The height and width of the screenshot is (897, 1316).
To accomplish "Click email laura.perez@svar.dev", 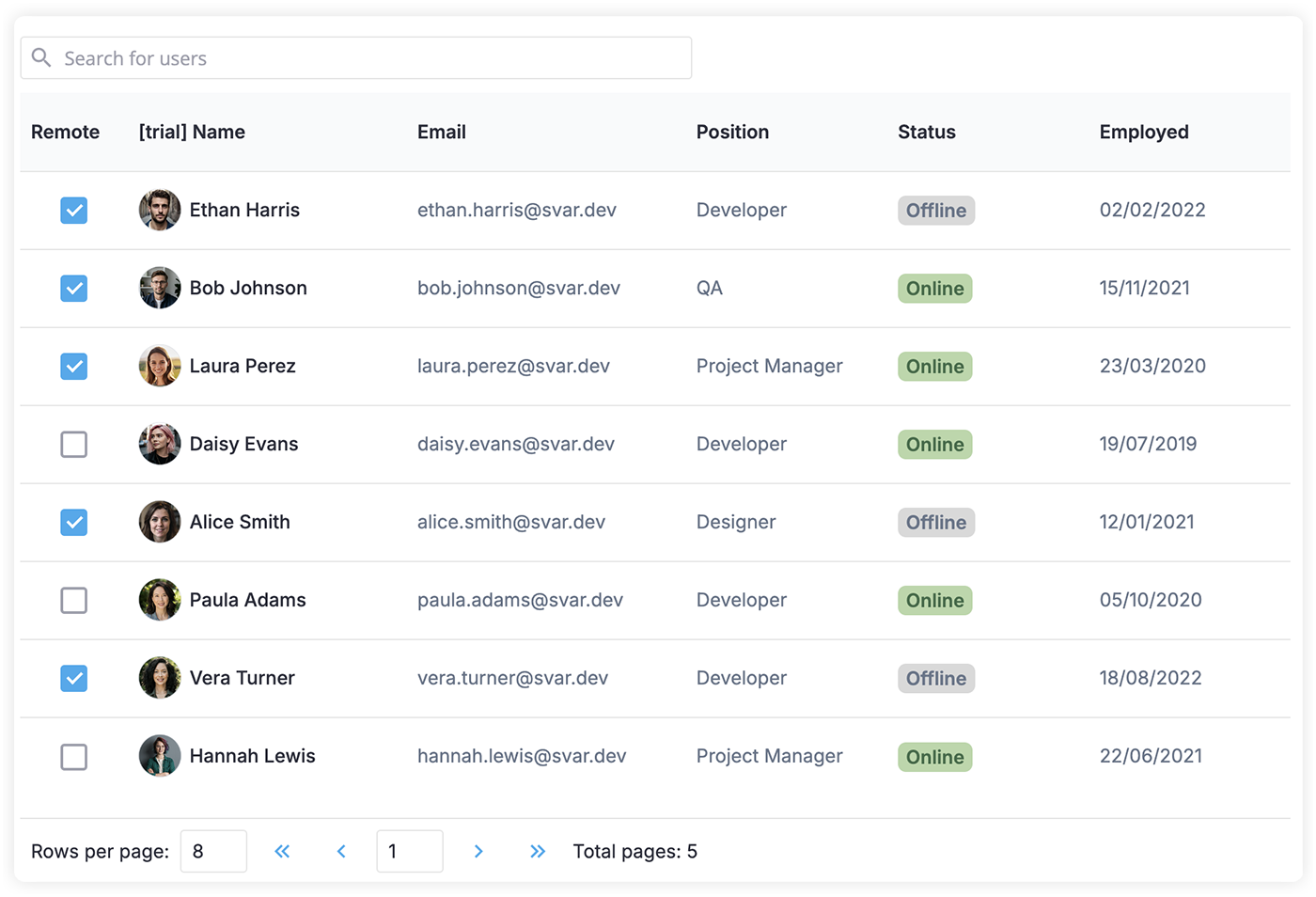I will 513,366.
